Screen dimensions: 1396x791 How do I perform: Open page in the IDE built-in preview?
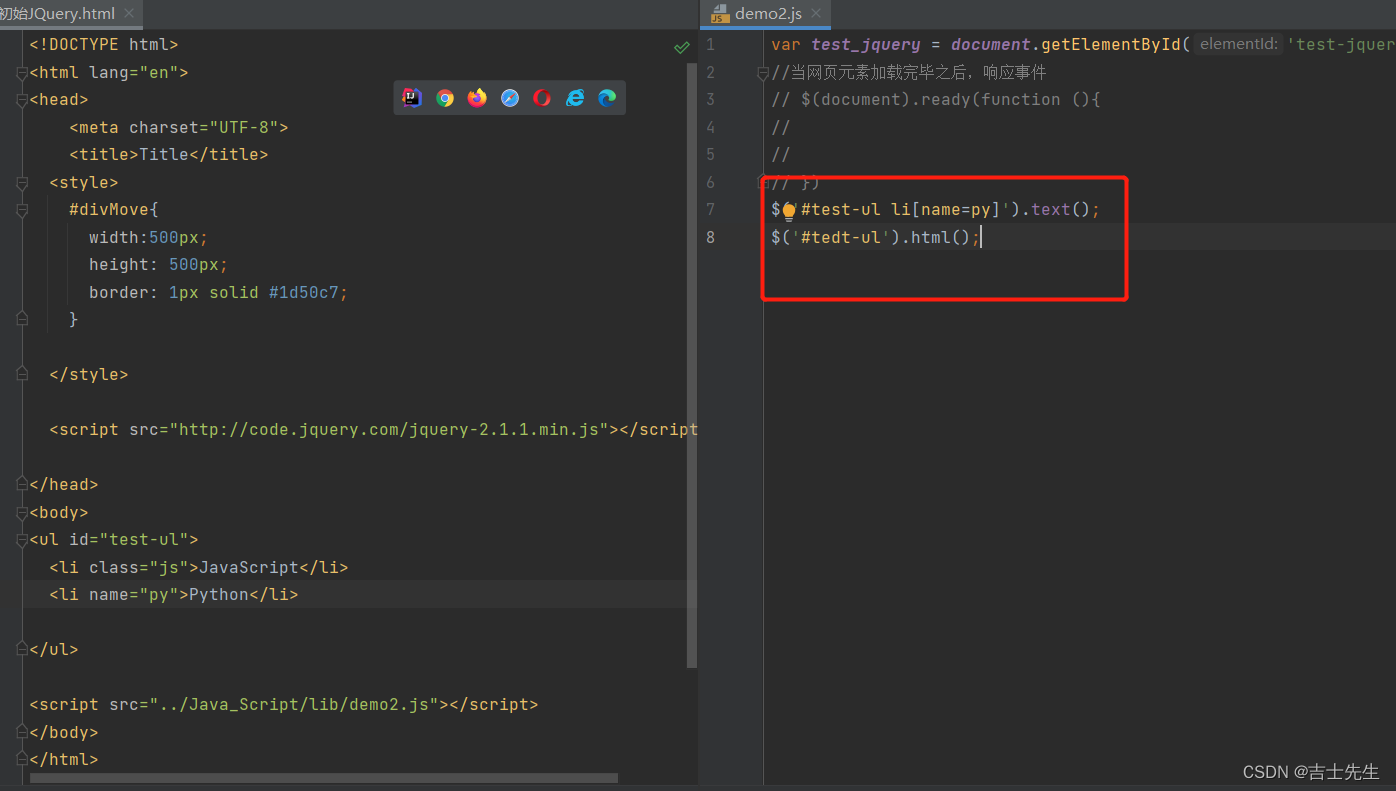pyautogui.click(x=412, y=97)
